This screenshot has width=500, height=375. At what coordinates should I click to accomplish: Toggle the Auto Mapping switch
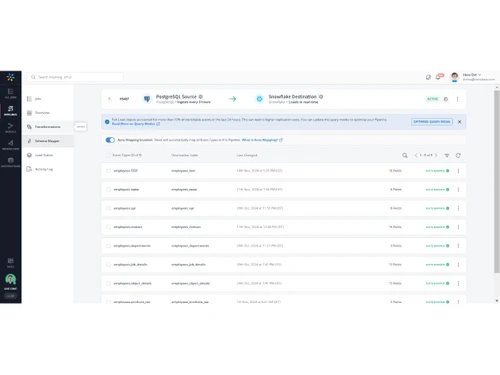[x=110, y=140]
